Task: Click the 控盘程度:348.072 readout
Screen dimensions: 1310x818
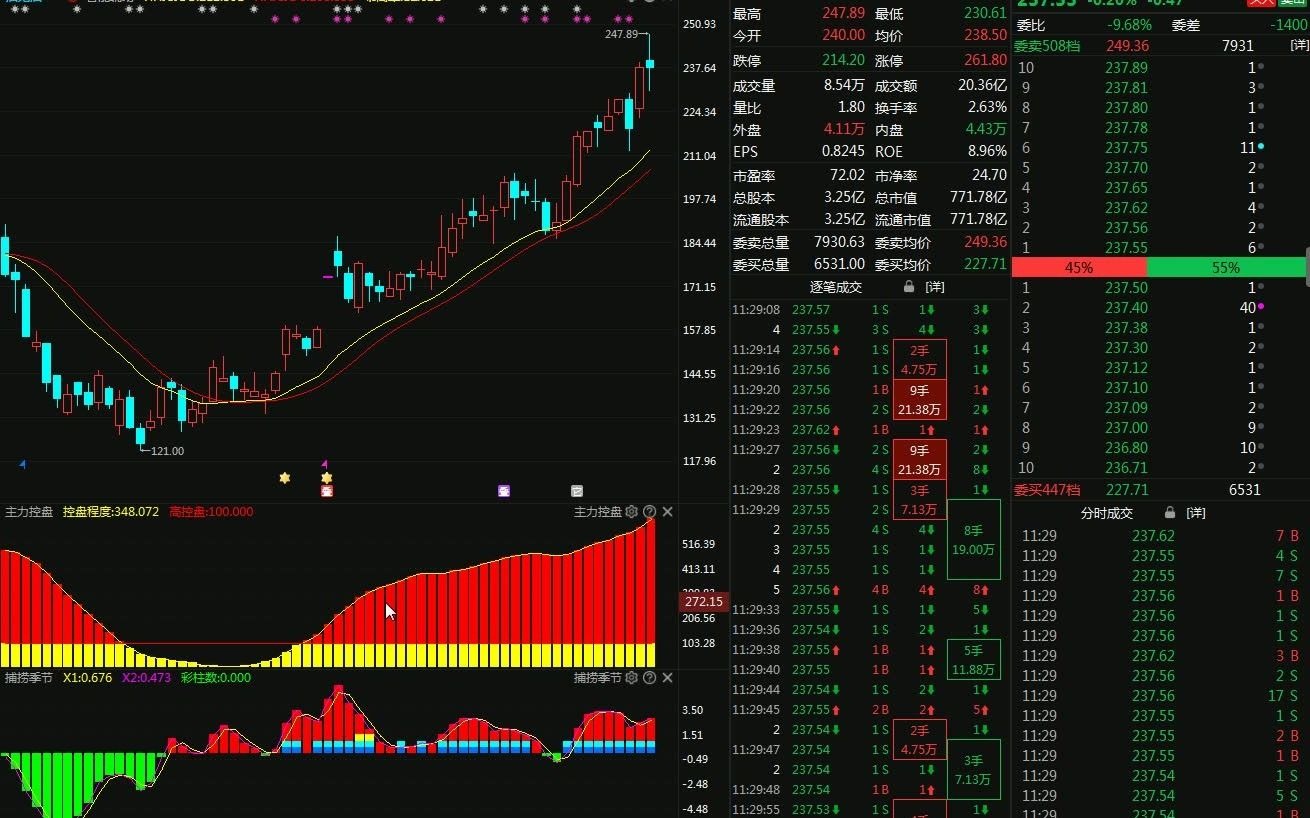Action: point(111,512)
